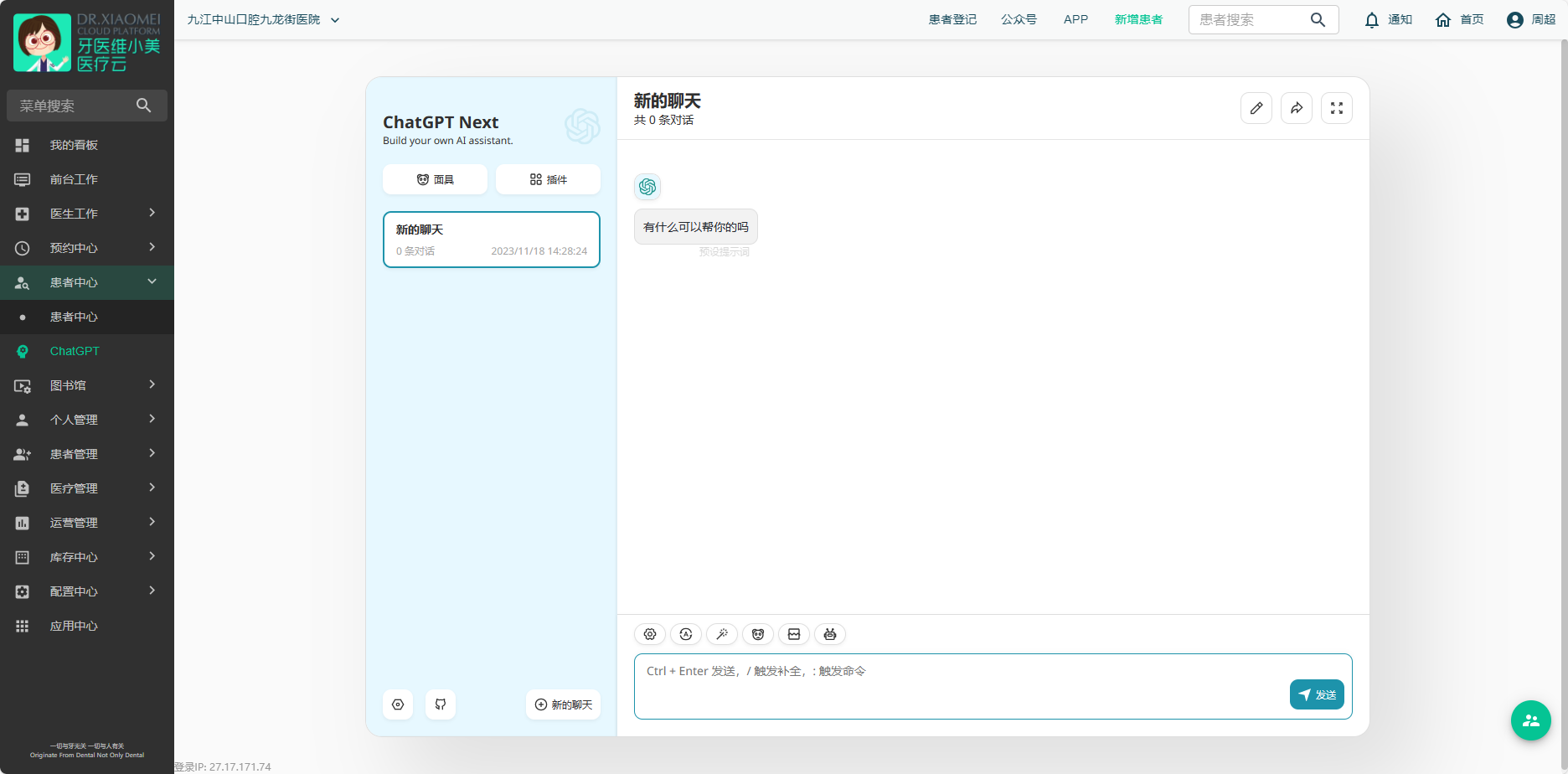Click the 我的看板 dashboard icon
Screen dimensions: 1568x774
coord(23,145)
